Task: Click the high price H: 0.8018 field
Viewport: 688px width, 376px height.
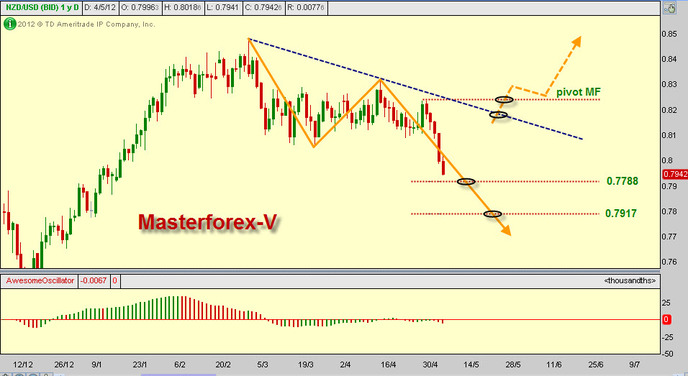Action: [x=183, y=7]
